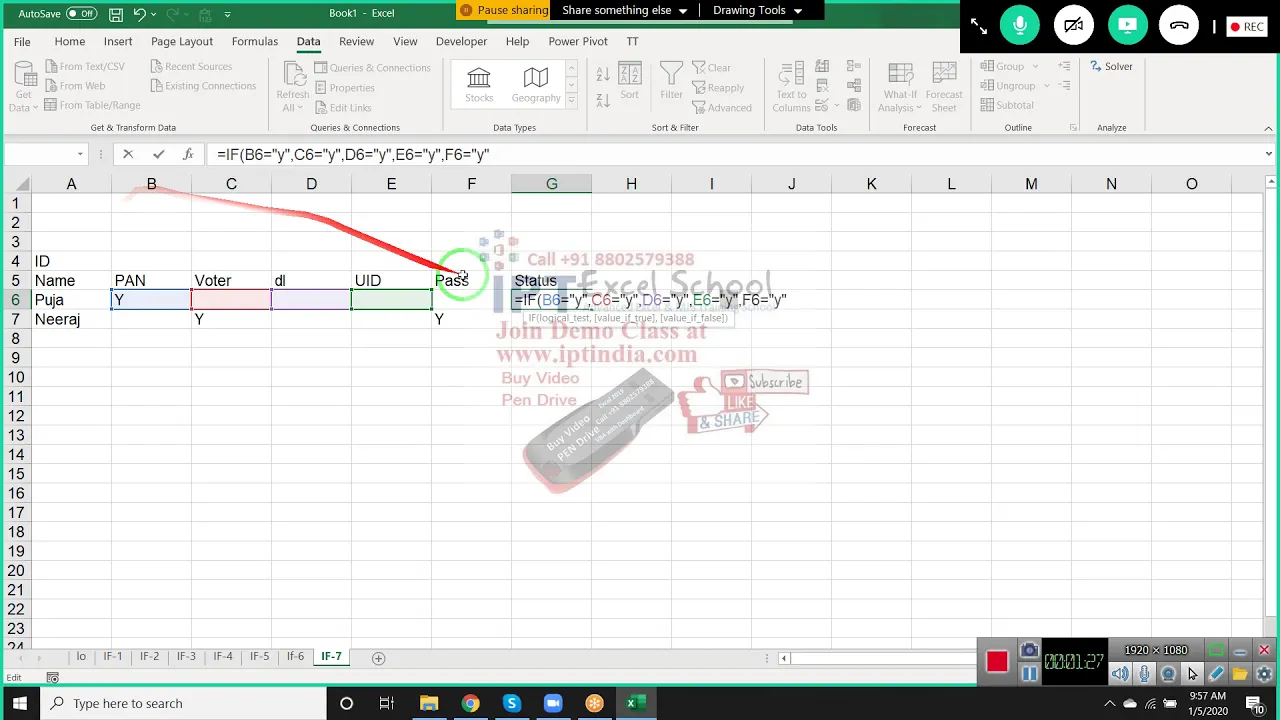This screenshot has width=1280, height=720.
Task: Click Subtotal in Outline group
Action: [1007, 105]
